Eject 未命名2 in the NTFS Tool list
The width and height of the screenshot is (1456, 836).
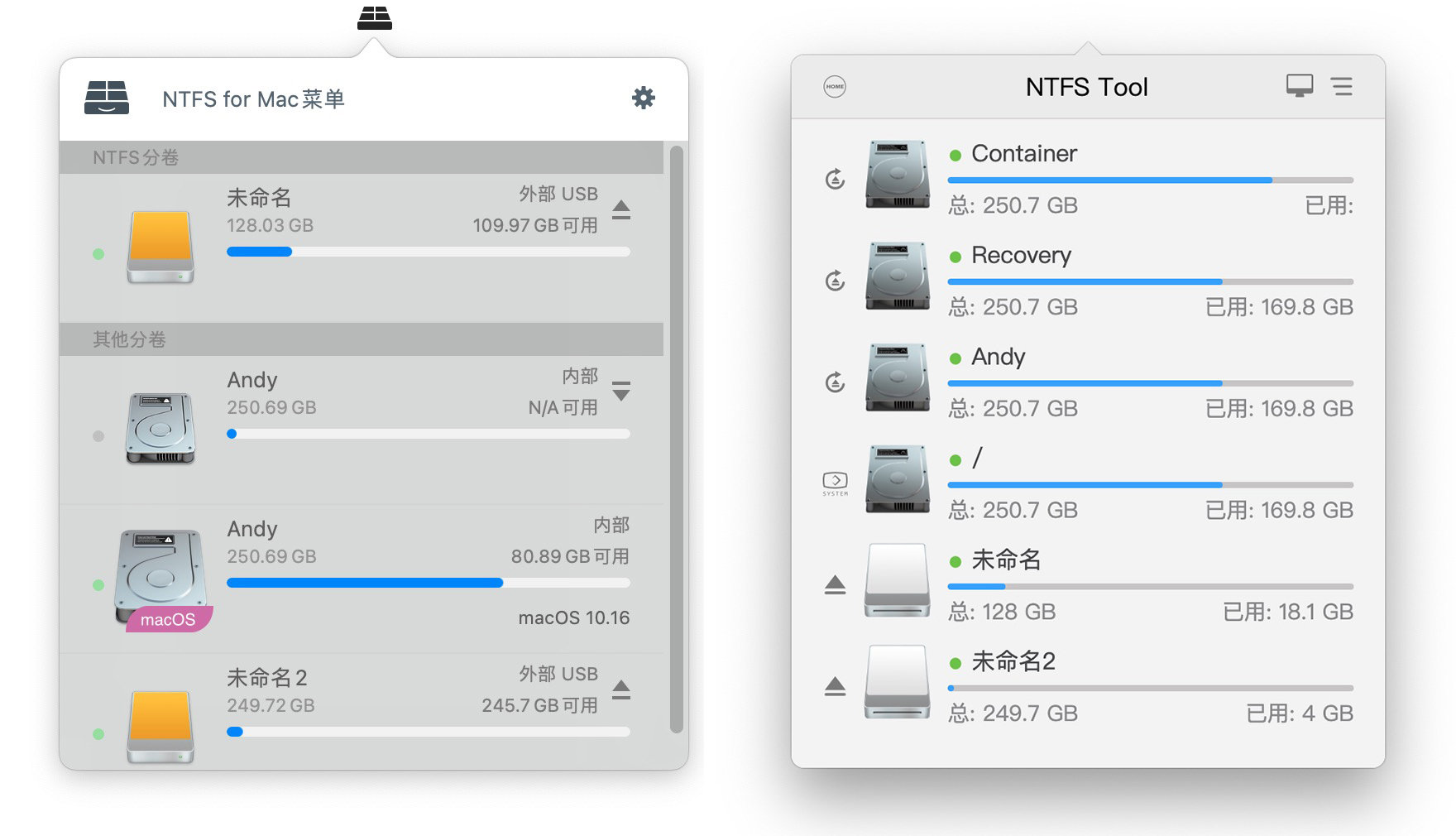[x=835, y=687]
